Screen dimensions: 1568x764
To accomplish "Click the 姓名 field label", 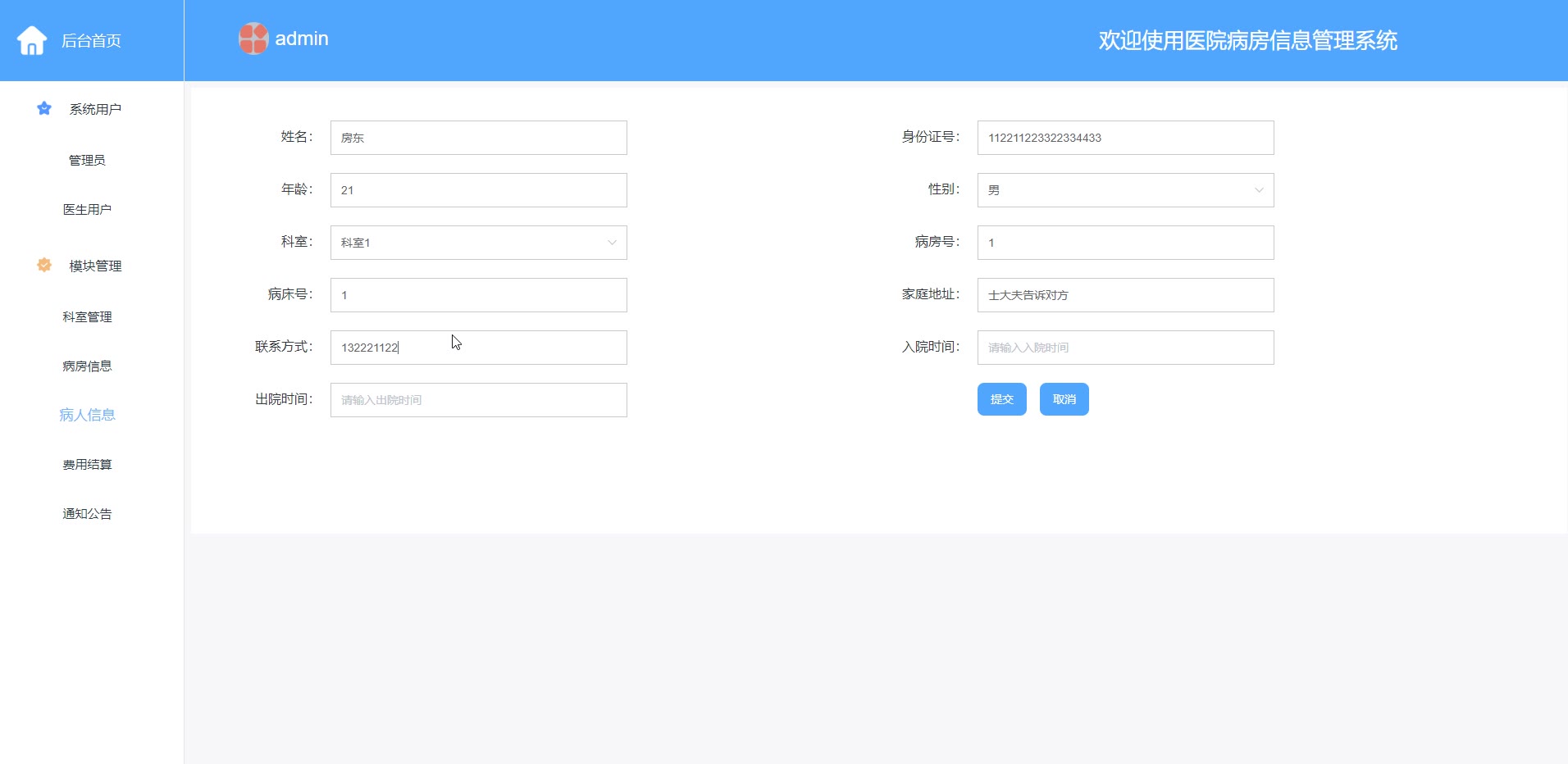I will [x=297, y=137].
